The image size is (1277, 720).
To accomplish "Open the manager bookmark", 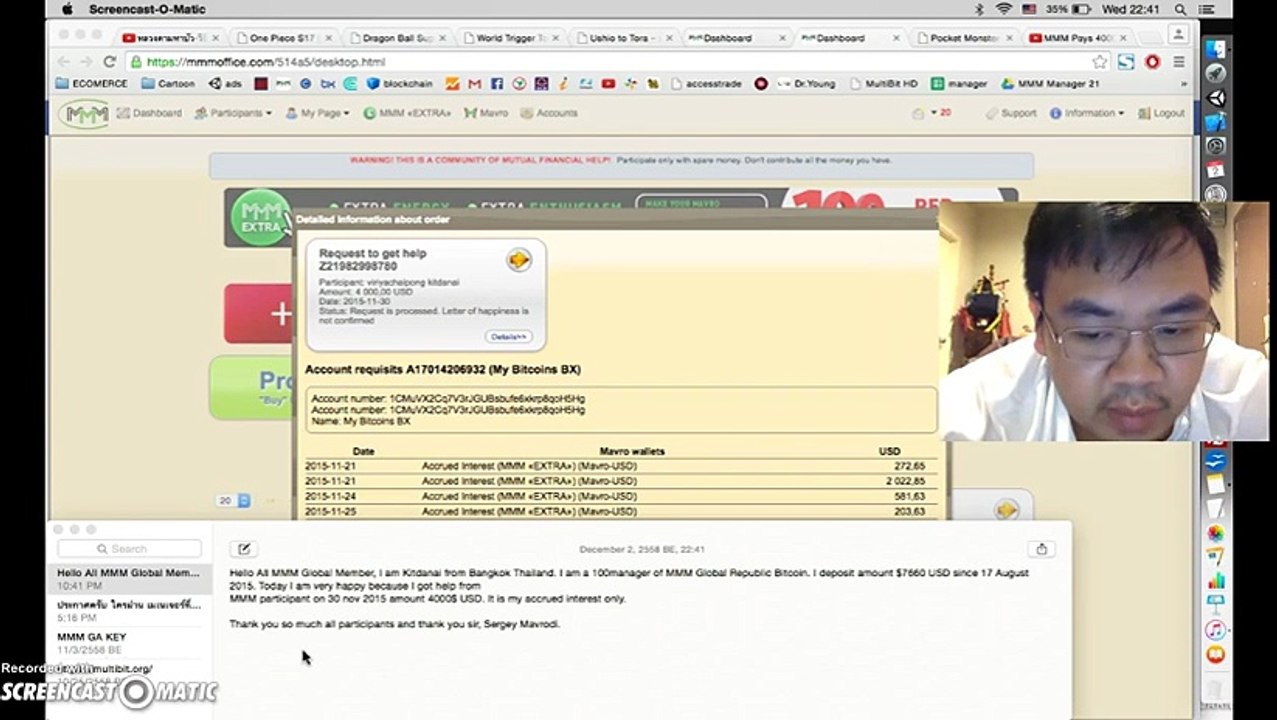I will (x=959, y=84).
